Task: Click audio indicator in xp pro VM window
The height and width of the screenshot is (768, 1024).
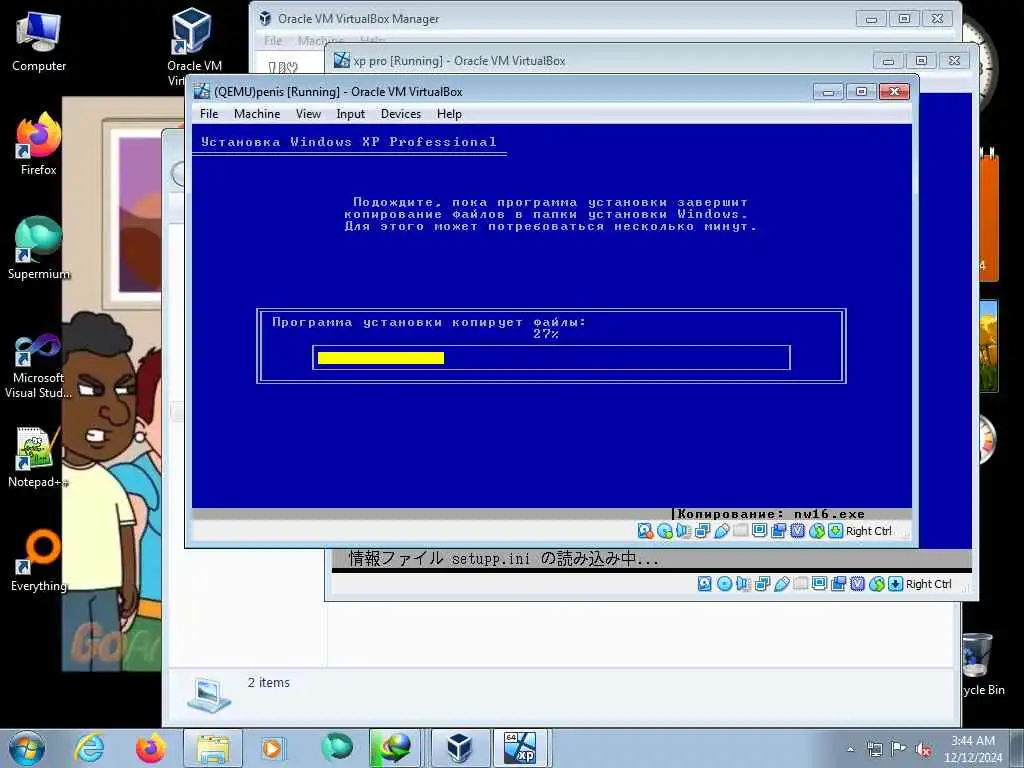Action: [x=743, y=584]
